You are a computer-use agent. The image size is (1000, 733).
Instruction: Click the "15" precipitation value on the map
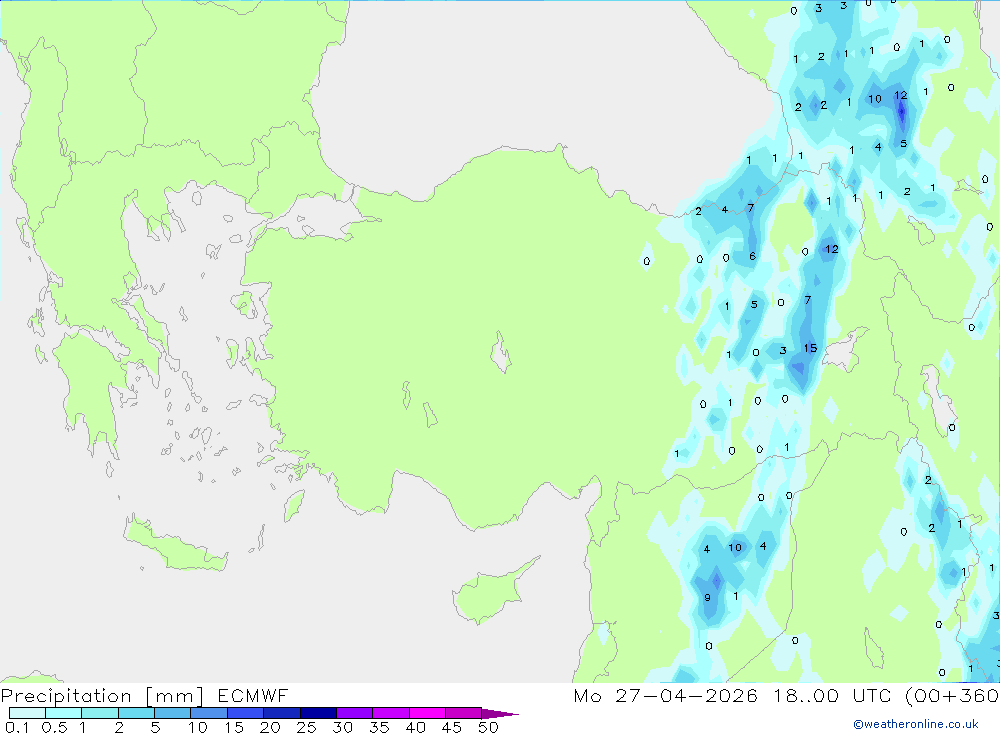click(x=810, y=348)
